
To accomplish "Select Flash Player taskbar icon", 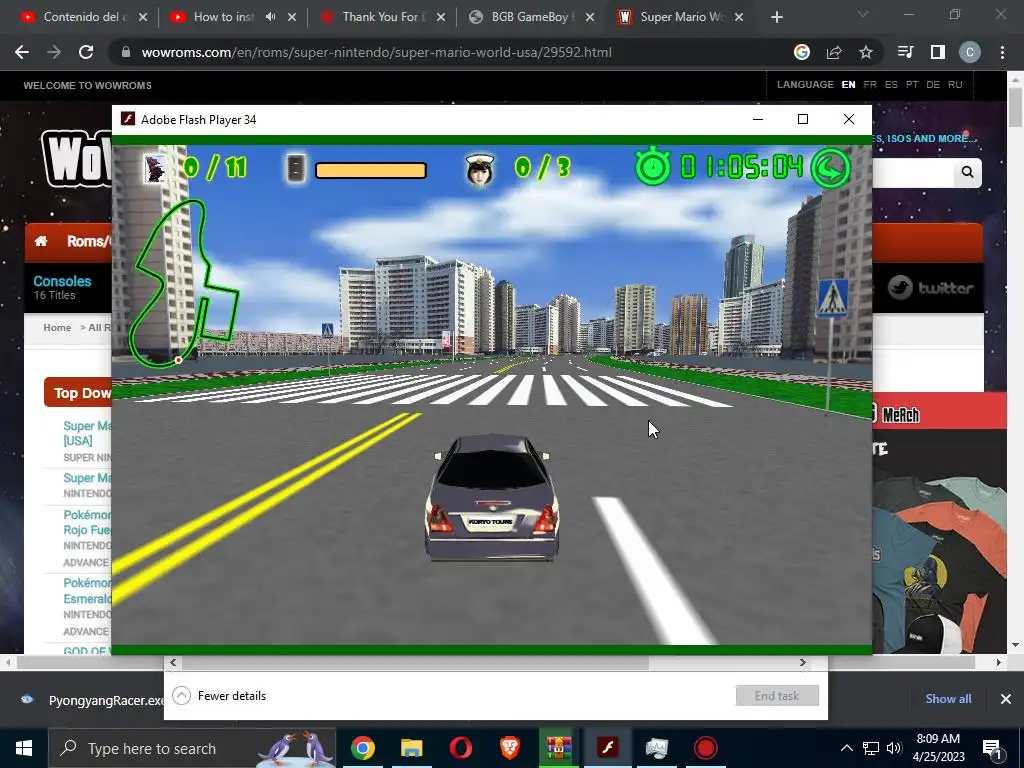I will [607, 748].
